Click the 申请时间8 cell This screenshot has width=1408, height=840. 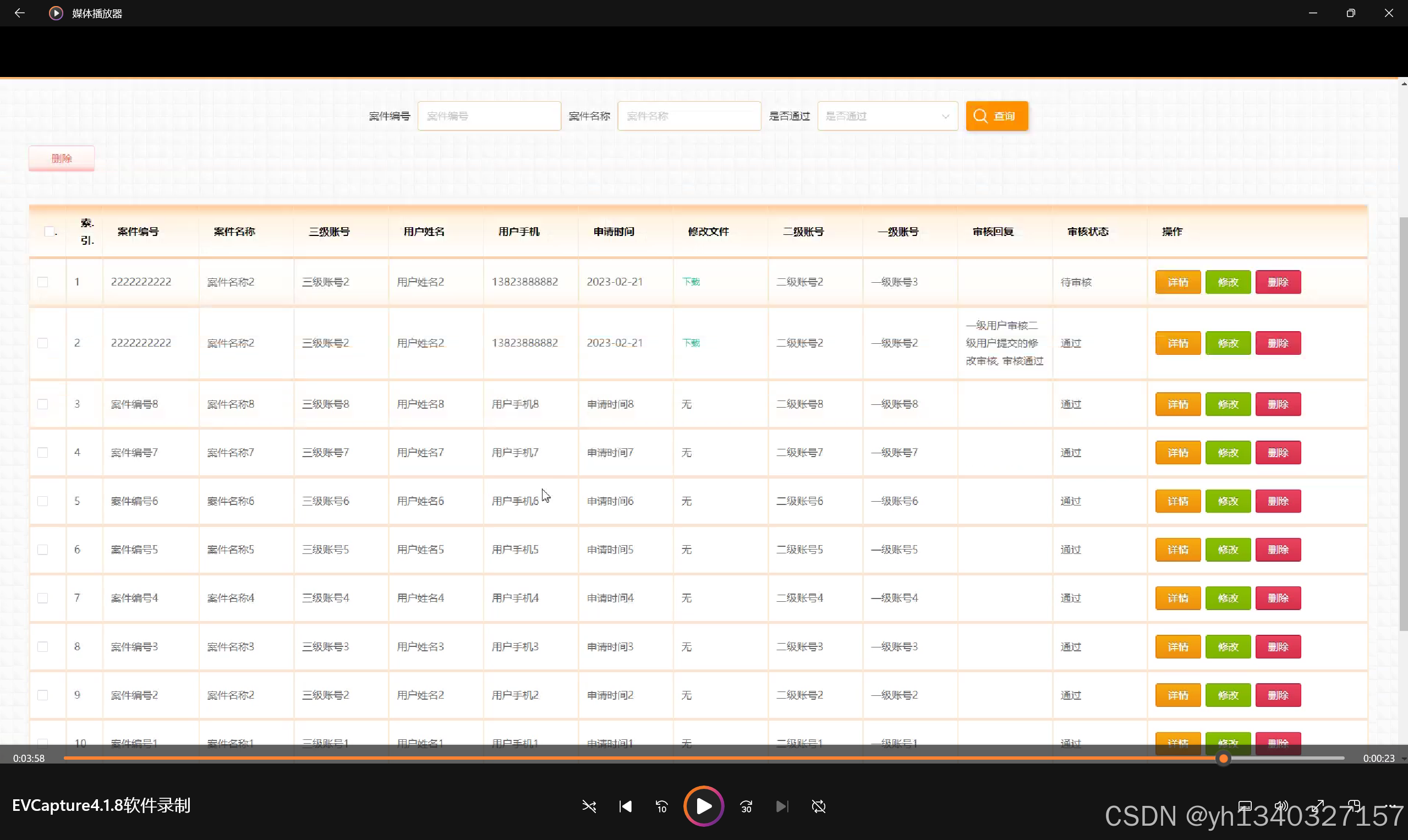click(x=610, y=404)
